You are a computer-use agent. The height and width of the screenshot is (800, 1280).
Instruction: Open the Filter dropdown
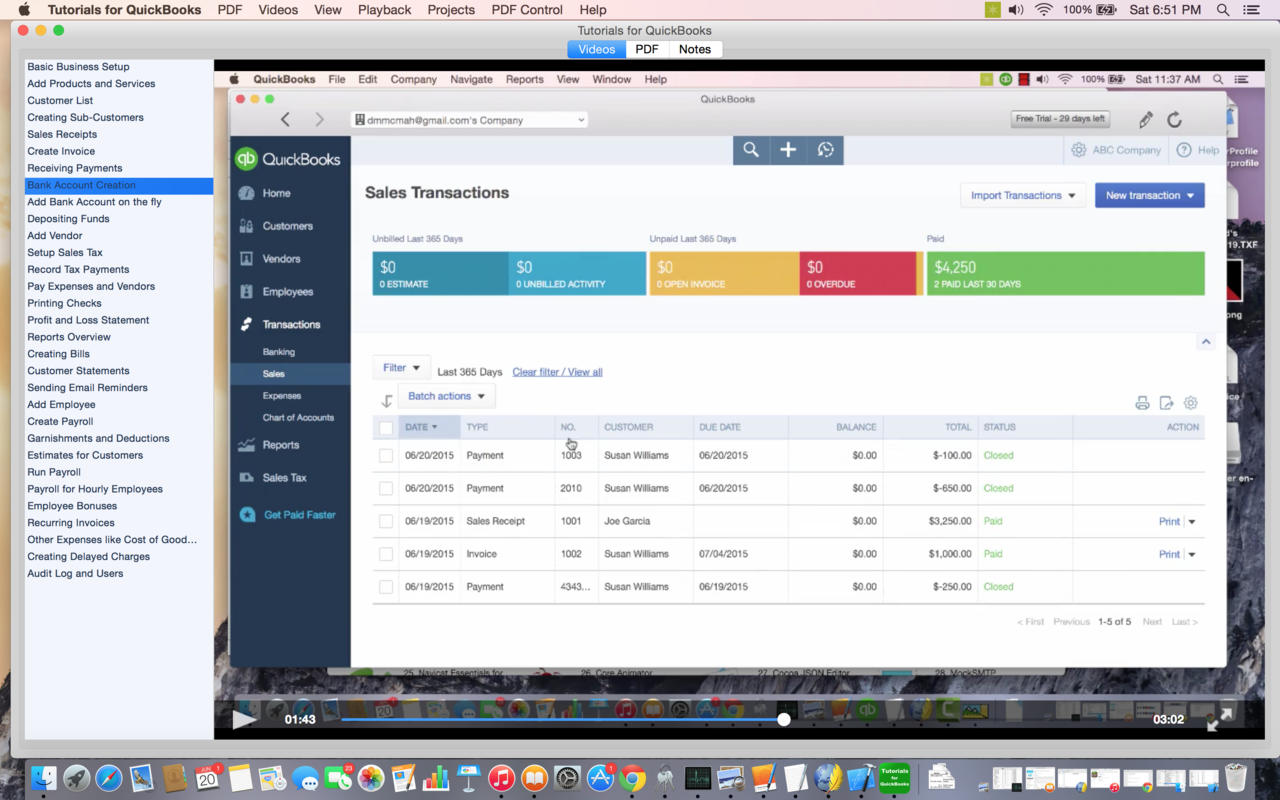(x=401, y=368)
